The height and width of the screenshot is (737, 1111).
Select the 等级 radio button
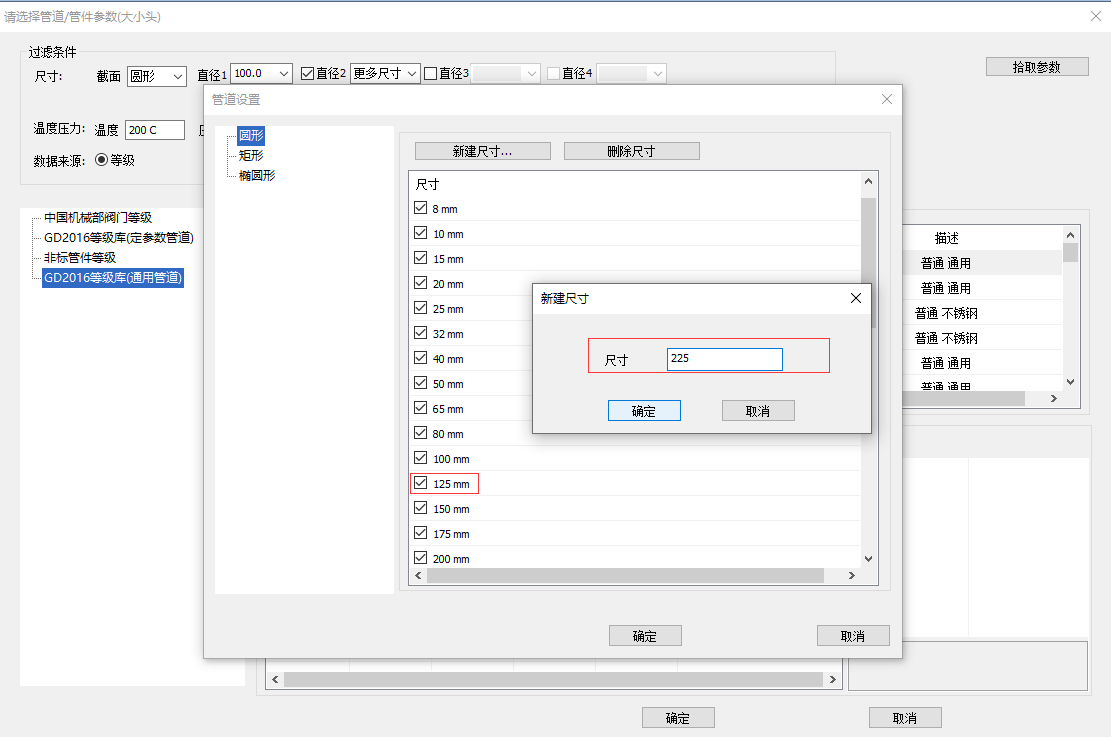[101, 159]
